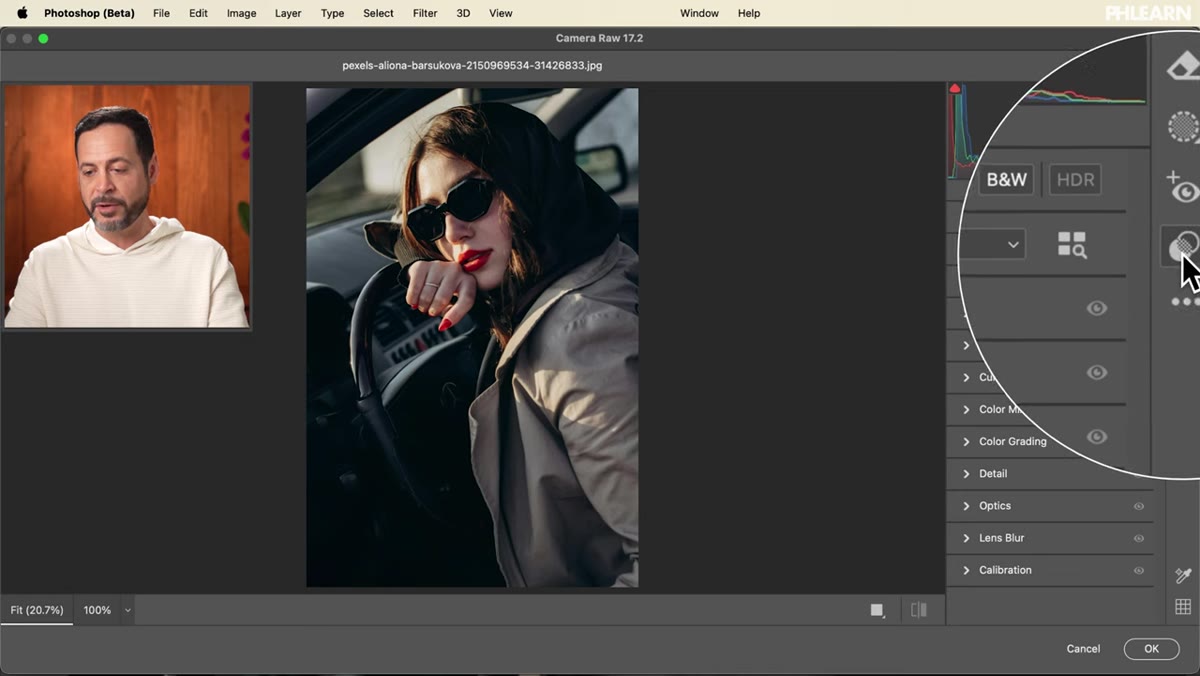Screen dimensions: 1200x676
Task: Toggle visibility eye for Lens Blur panel
Action: [x=1138, y=538]
